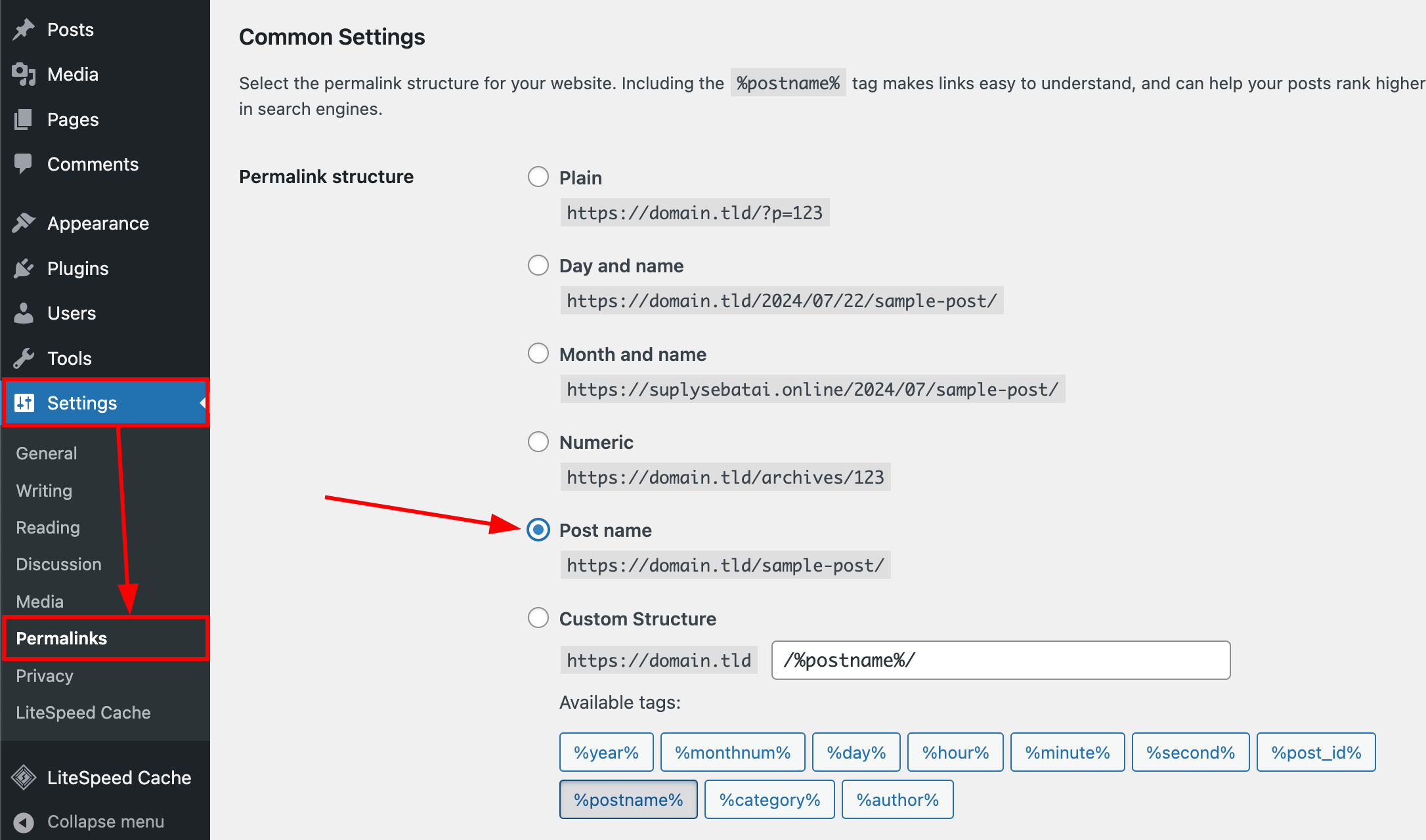Open the Settings menu item

click(82, 403)
